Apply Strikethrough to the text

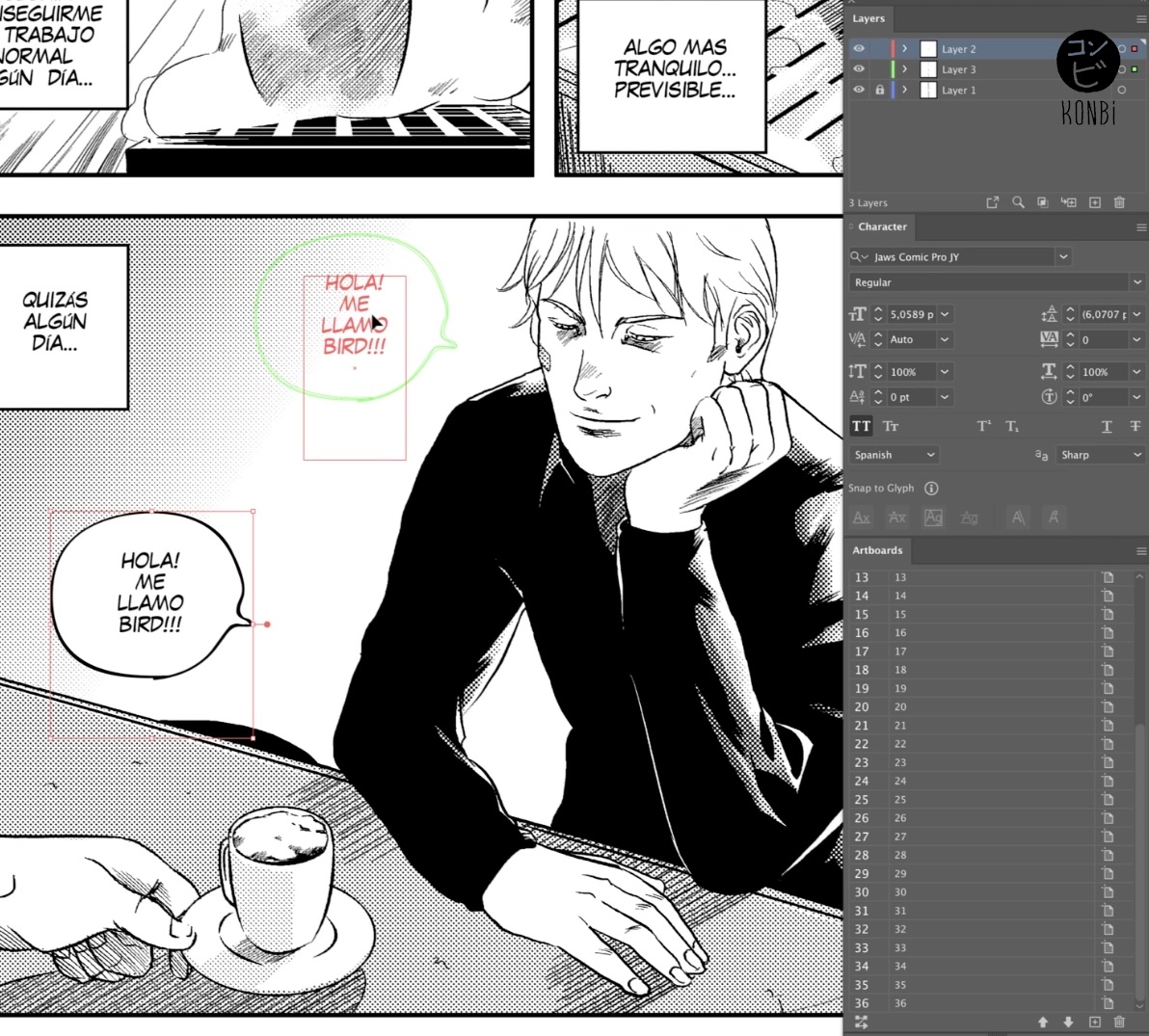point(1135,426)
